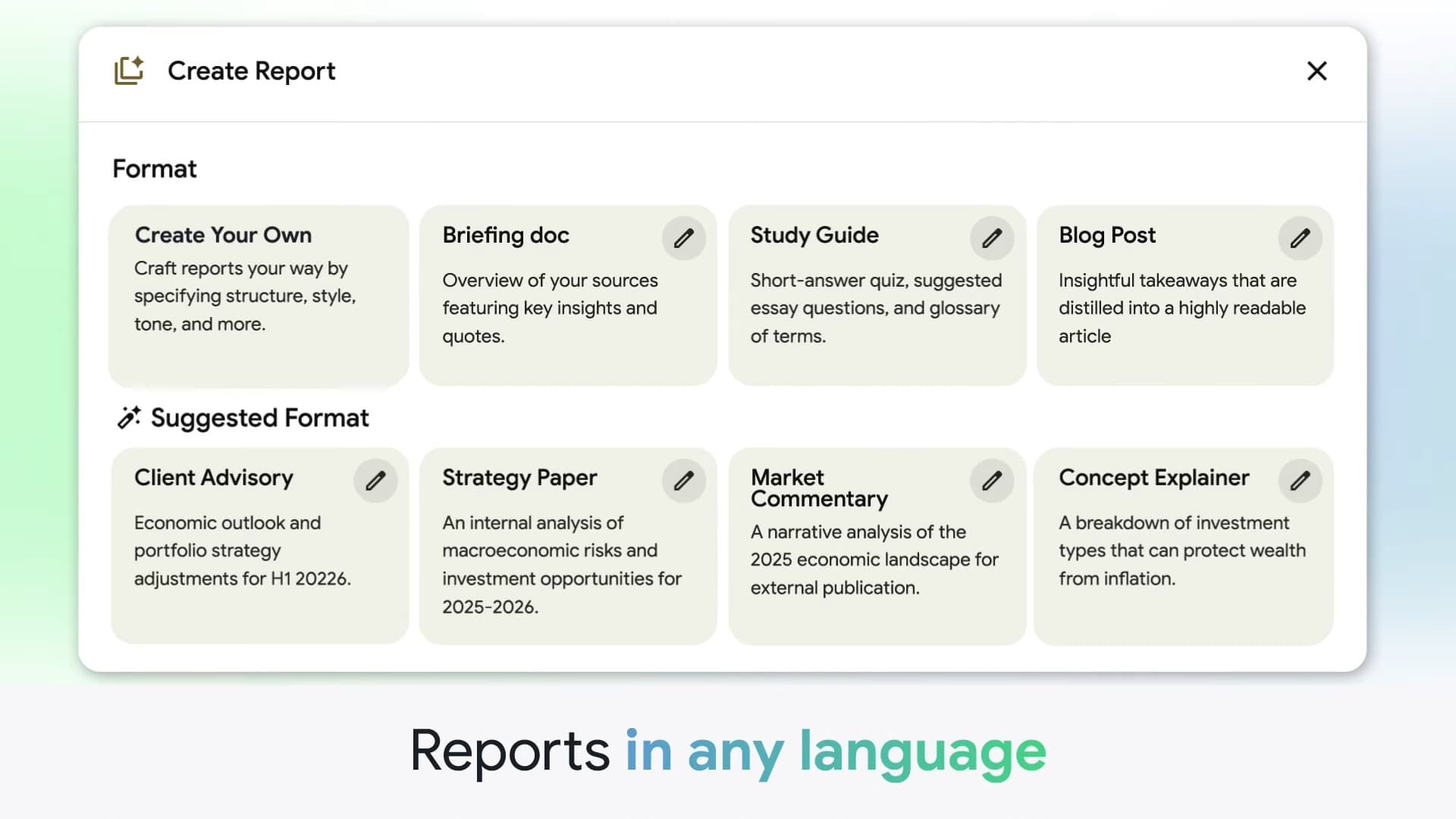Open Blog Post edit pencil icon
1456x819 pixels.
point(1300,238)
